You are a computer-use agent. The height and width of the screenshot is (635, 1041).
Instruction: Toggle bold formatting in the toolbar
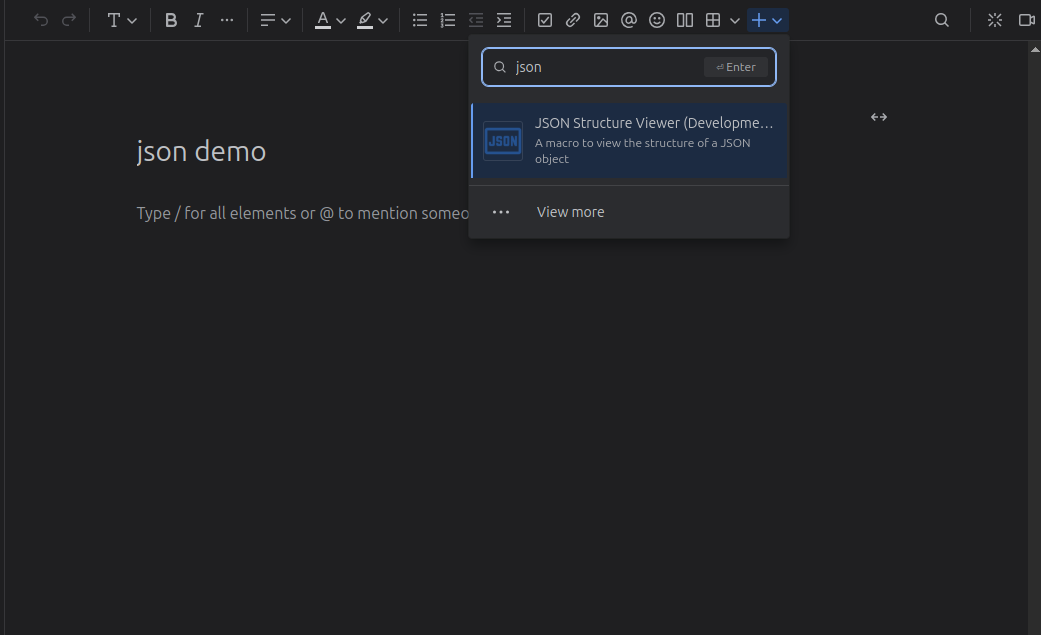(171, 20)
